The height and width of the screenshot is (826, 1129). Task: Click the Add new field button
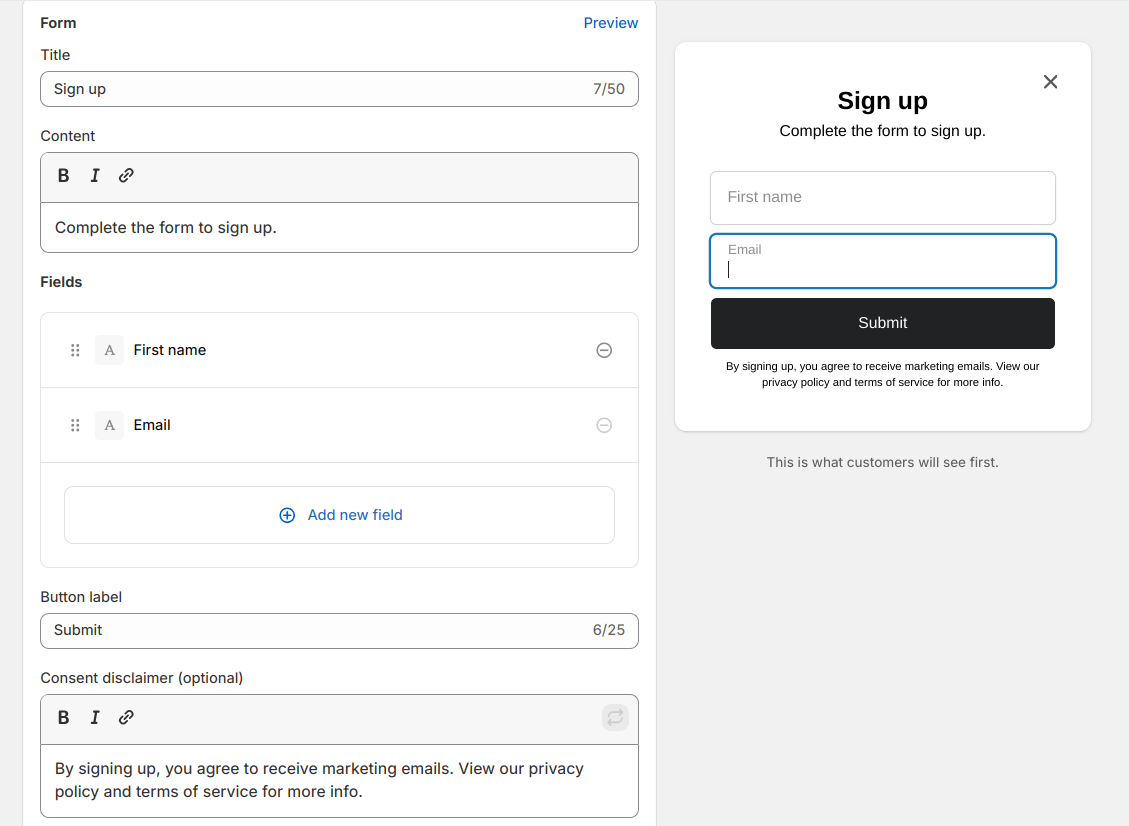click(339, 514)
